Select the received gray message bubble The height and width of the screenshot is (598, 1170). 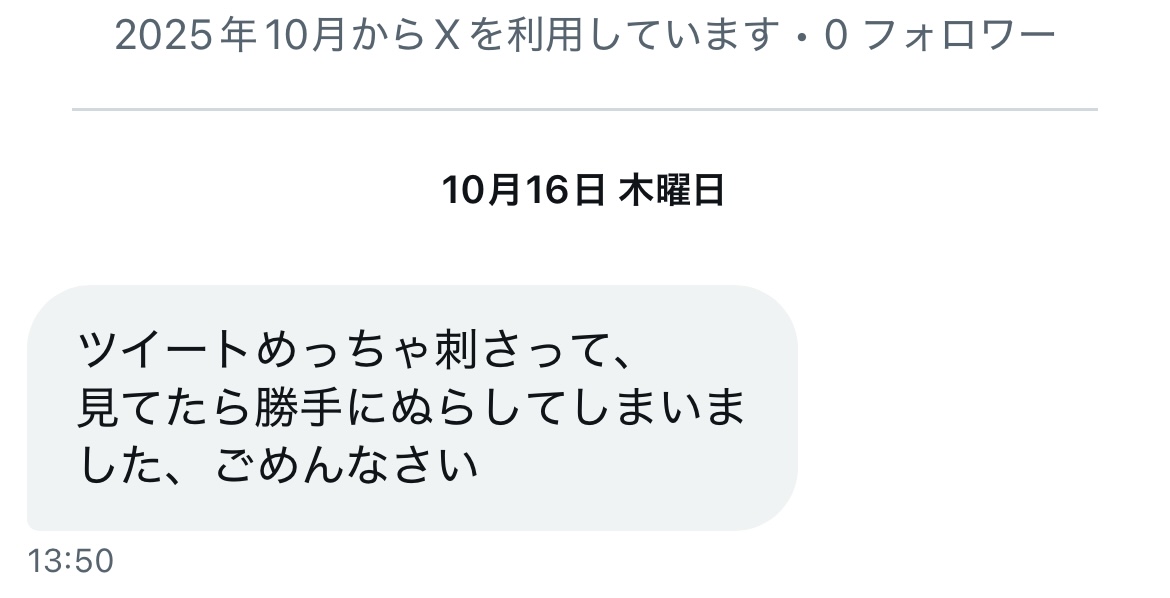tap(412, 408)
